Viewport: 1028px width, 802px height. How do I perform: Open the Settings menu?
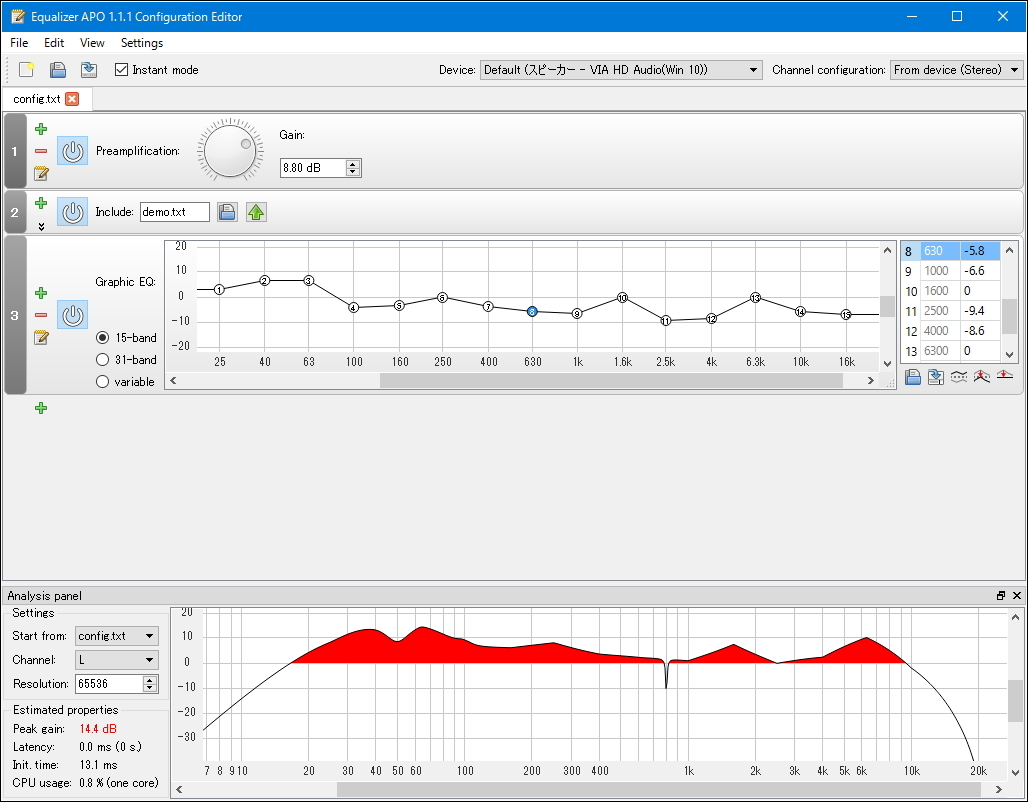(x=141, y=43)
